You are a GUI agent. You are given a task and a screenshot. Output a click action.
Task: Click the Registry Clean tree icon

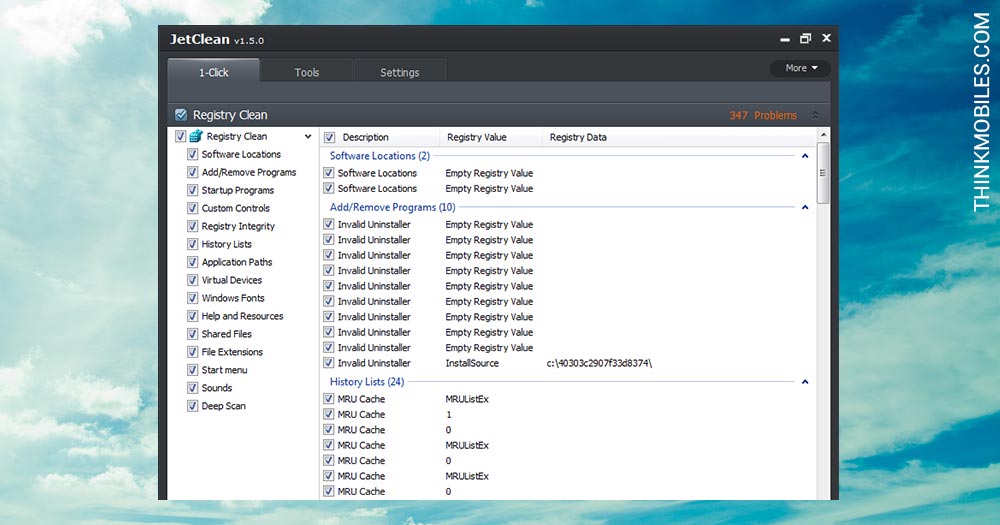(x=196, y=136)
